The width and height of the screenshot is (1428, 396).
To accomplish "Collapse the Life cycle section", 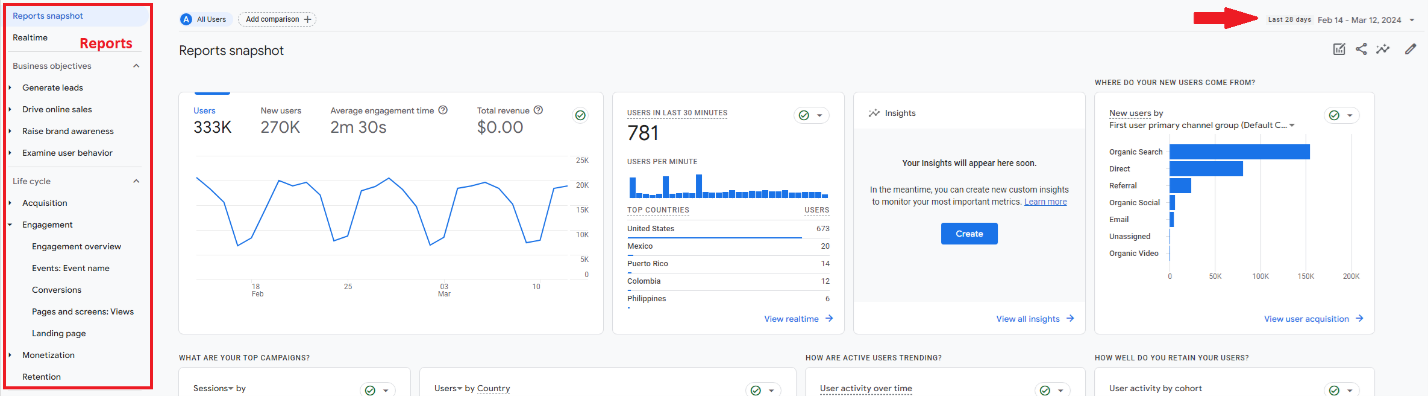I will click(x=136, y=181).
